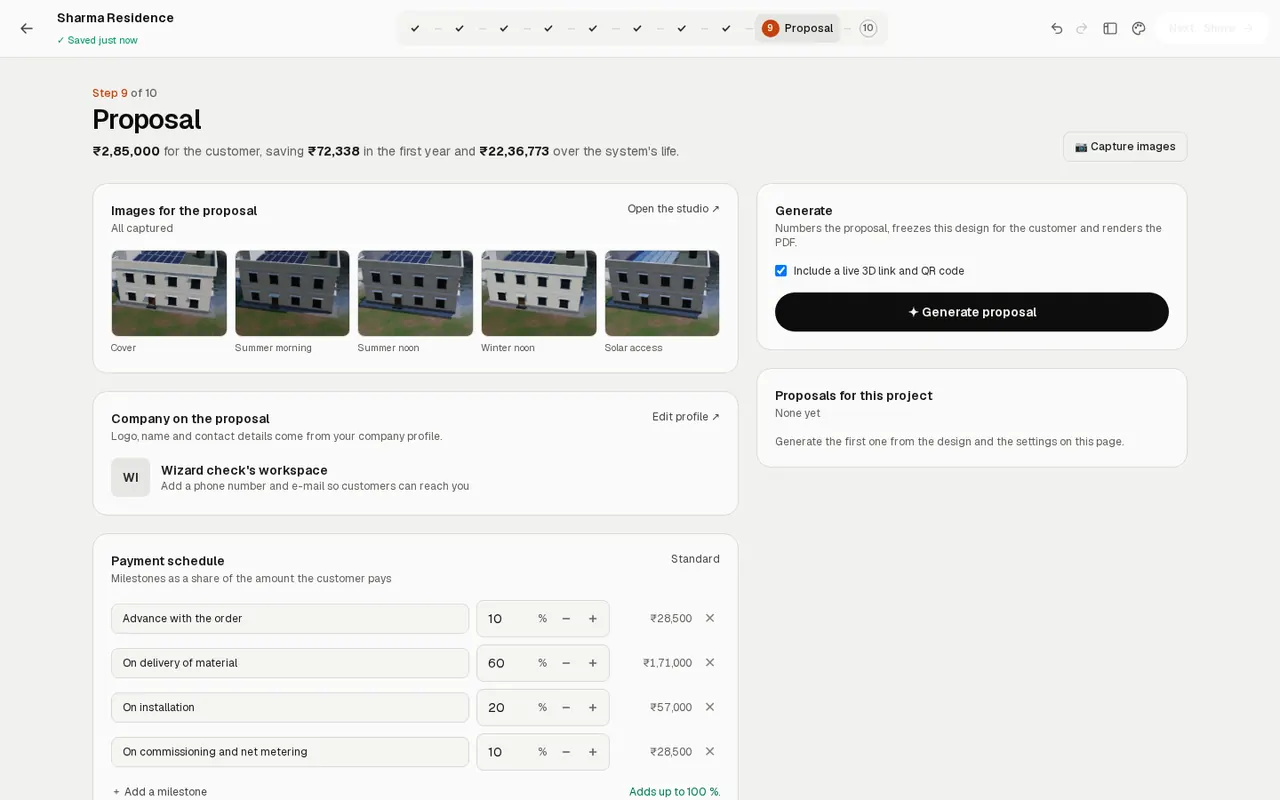
Task: Click the 60 percent value field
Action: click(x=507, y=663)
